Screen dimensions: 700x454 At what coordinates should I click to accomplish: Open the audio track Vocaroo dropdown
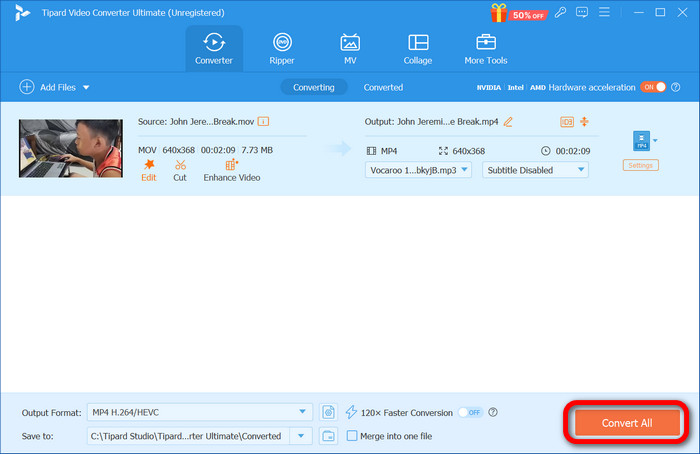click(x=419, y=170)
